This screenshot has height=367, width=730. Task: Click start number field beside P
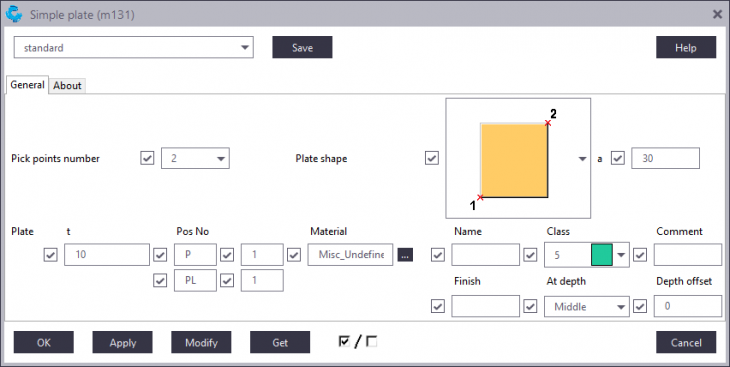262,255
